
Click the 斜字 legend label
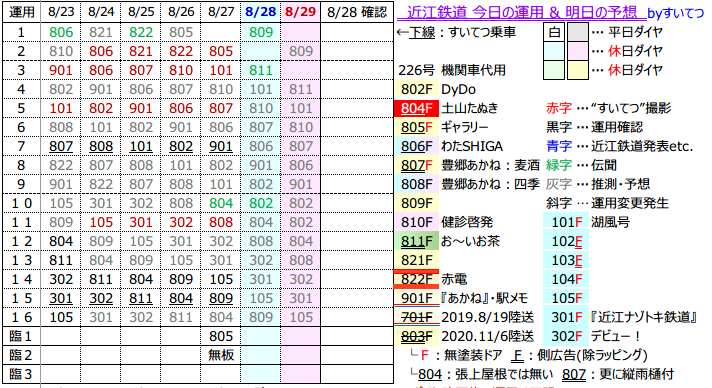pos(559,203)
